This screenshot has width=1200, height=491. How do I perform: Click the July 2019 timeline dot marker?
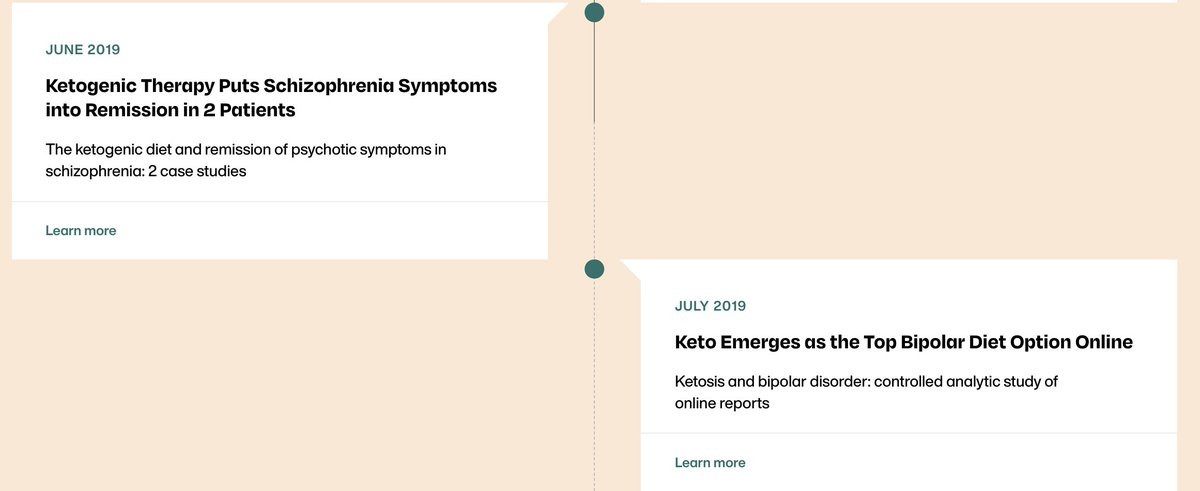tap(594, 269)
